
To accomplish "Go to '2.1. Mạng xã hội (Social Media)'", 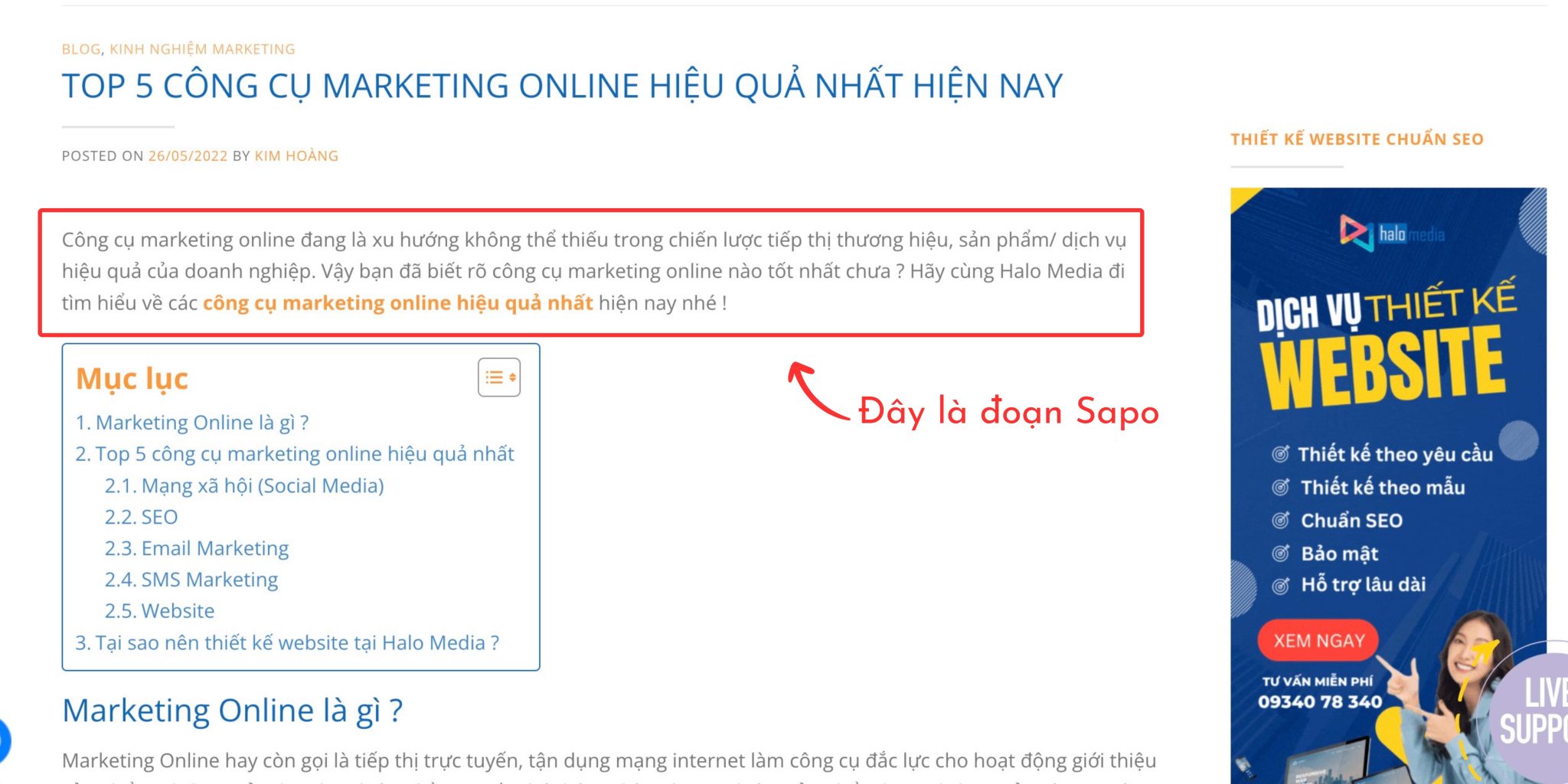I will click(x=244, y=485).
